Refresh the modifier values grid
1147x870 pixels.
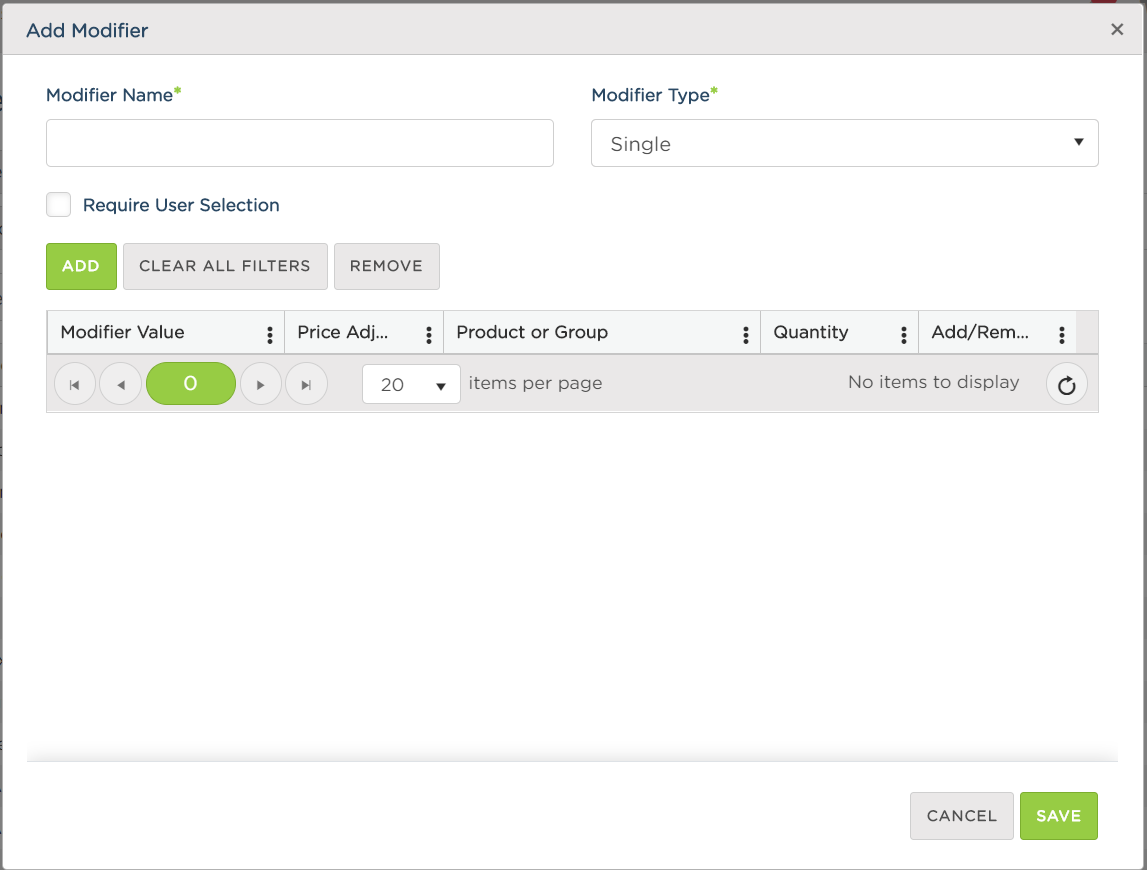[x=1066, y=385]
